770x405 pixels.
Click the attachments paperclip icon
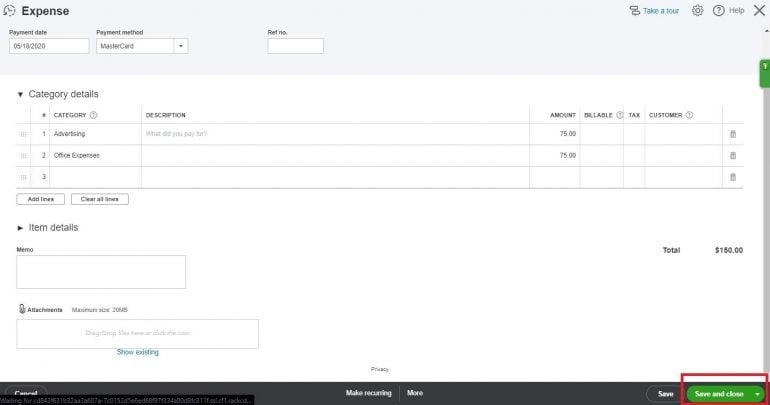tap(22, 310)
